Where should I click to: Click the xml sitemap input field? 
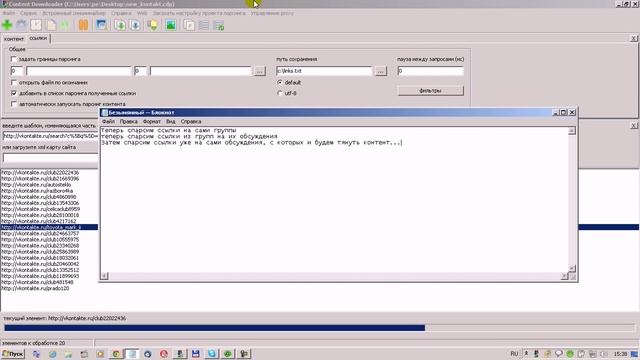(x=51, y=158)
